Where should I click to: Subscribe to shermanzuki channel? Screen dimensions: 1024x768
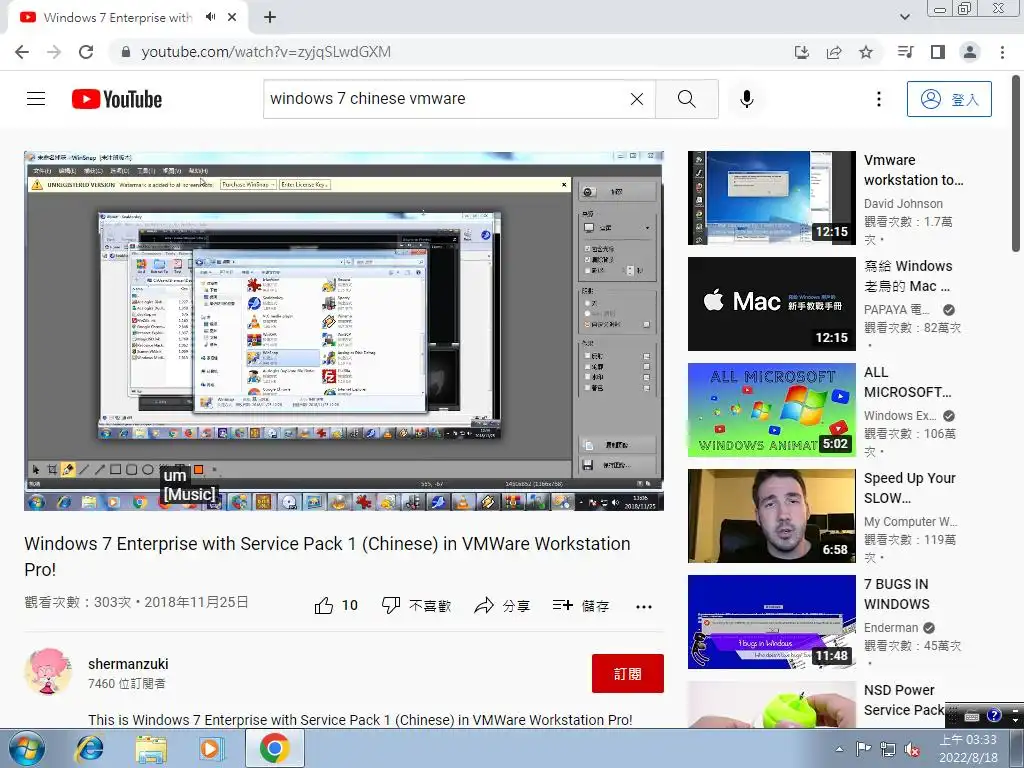(x=628, y=673)
